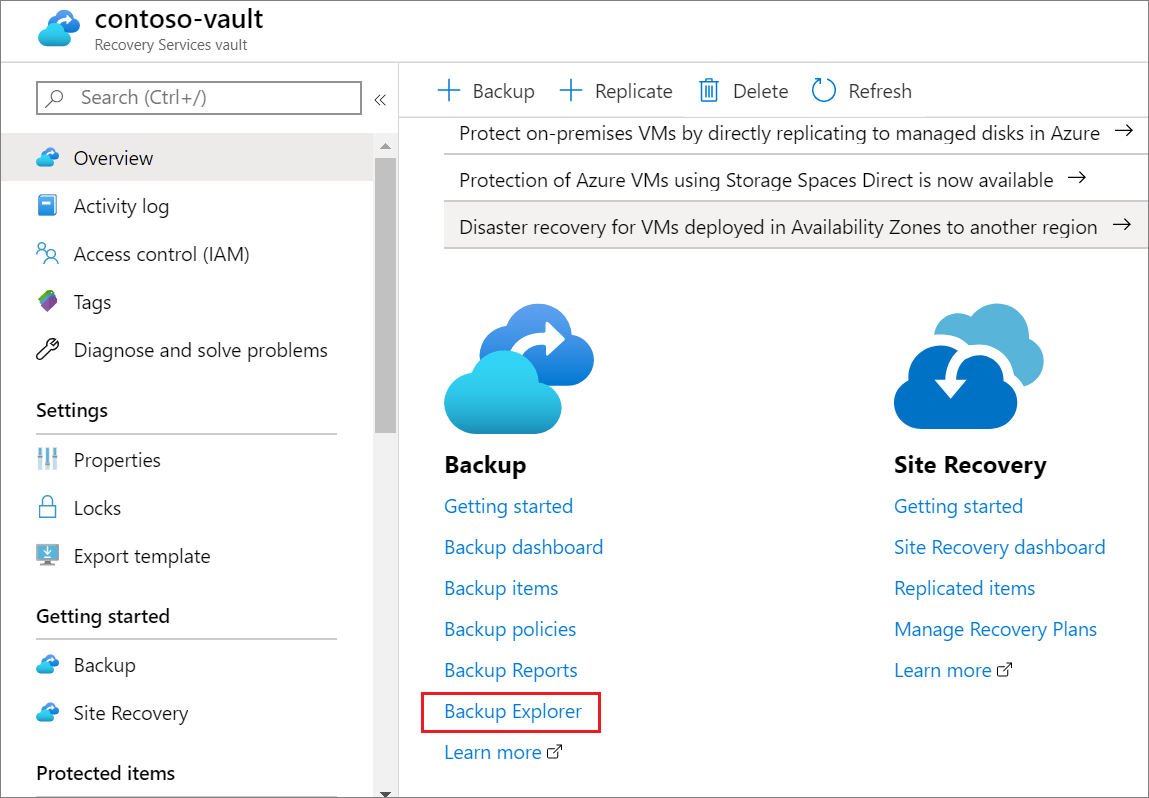Click the vault search box
1149x798 pixels.
tap(198, 97)
